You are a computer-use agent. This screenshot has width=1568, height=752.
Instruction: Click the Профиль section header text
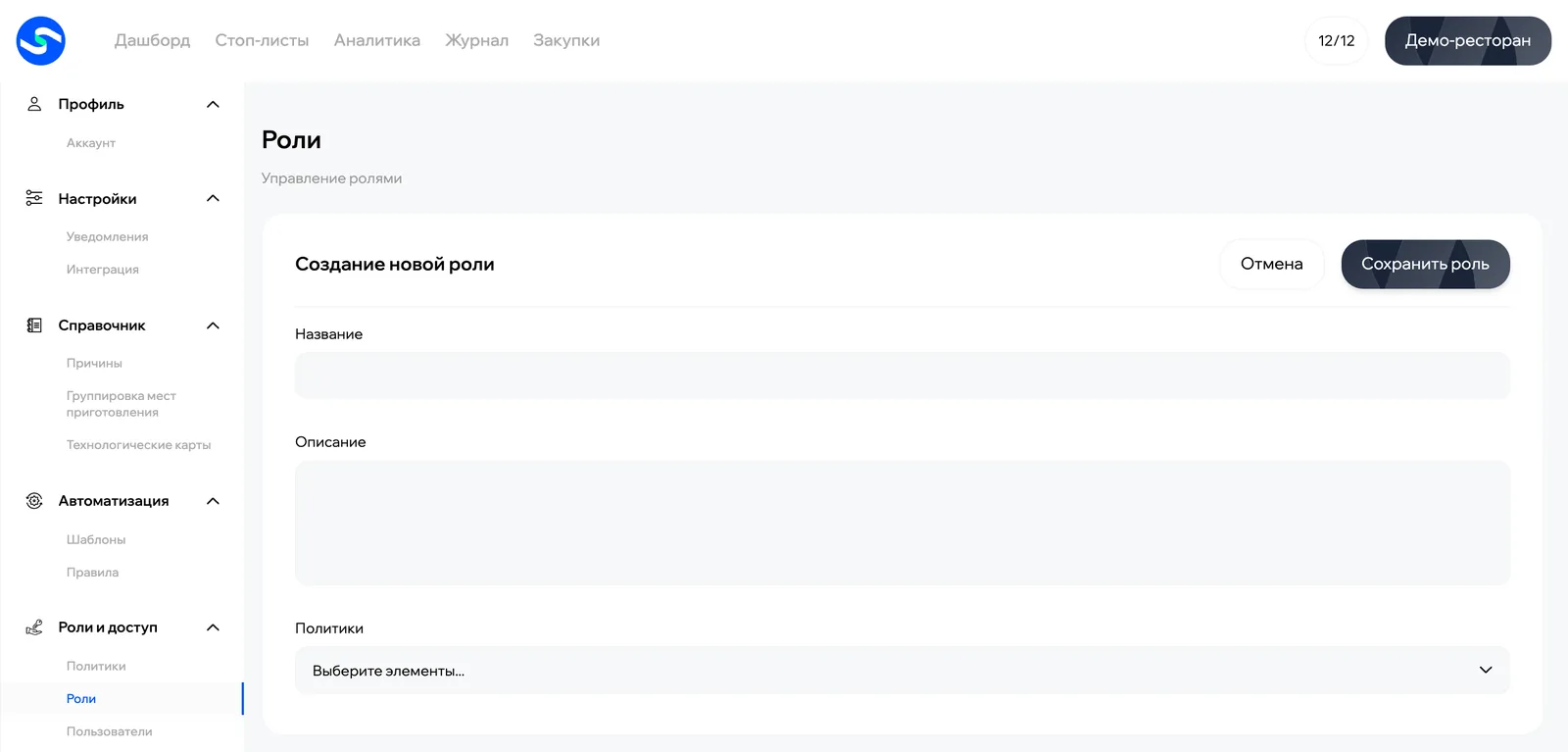point(91,104)
